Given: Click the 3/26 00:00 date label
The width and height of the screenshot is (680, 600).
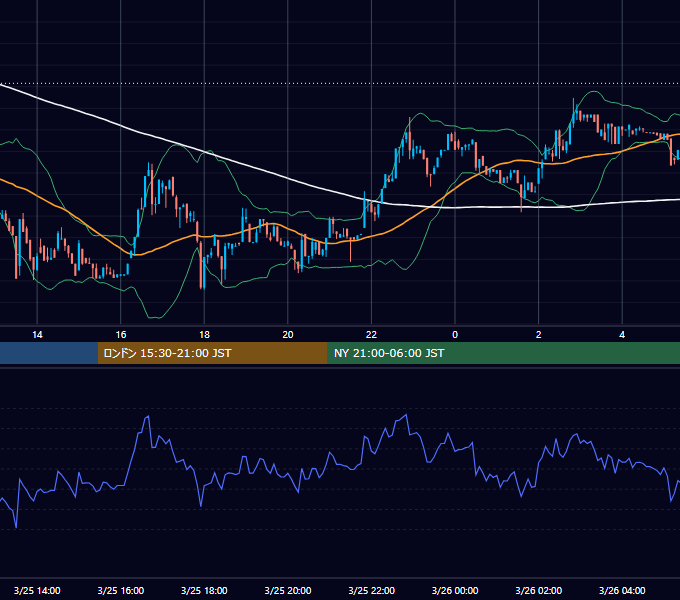Looking at the screenshot, I should (x=455, y=590).
